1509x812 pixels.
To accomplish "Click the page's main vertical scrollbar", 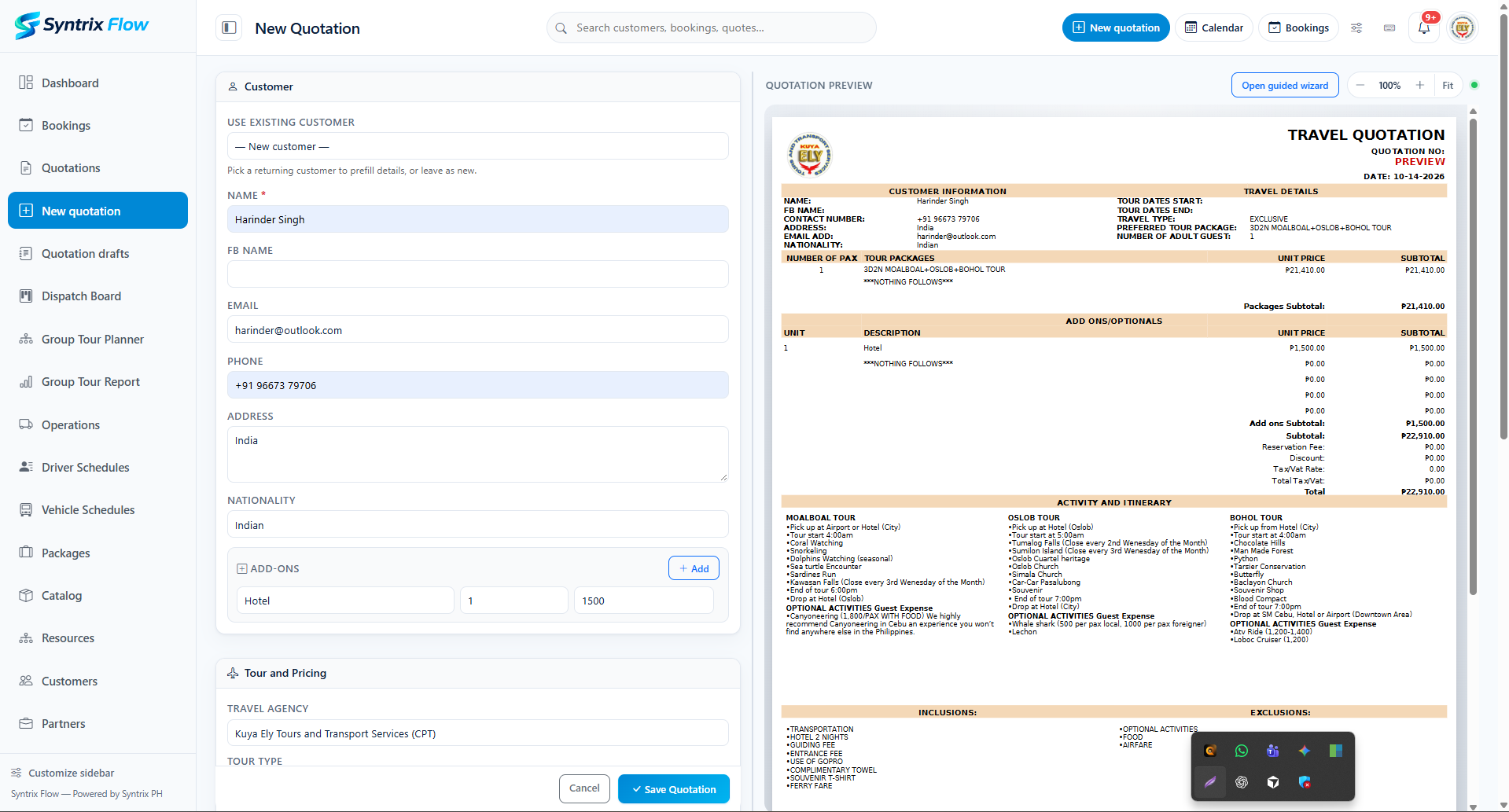I will [1503, 228].
